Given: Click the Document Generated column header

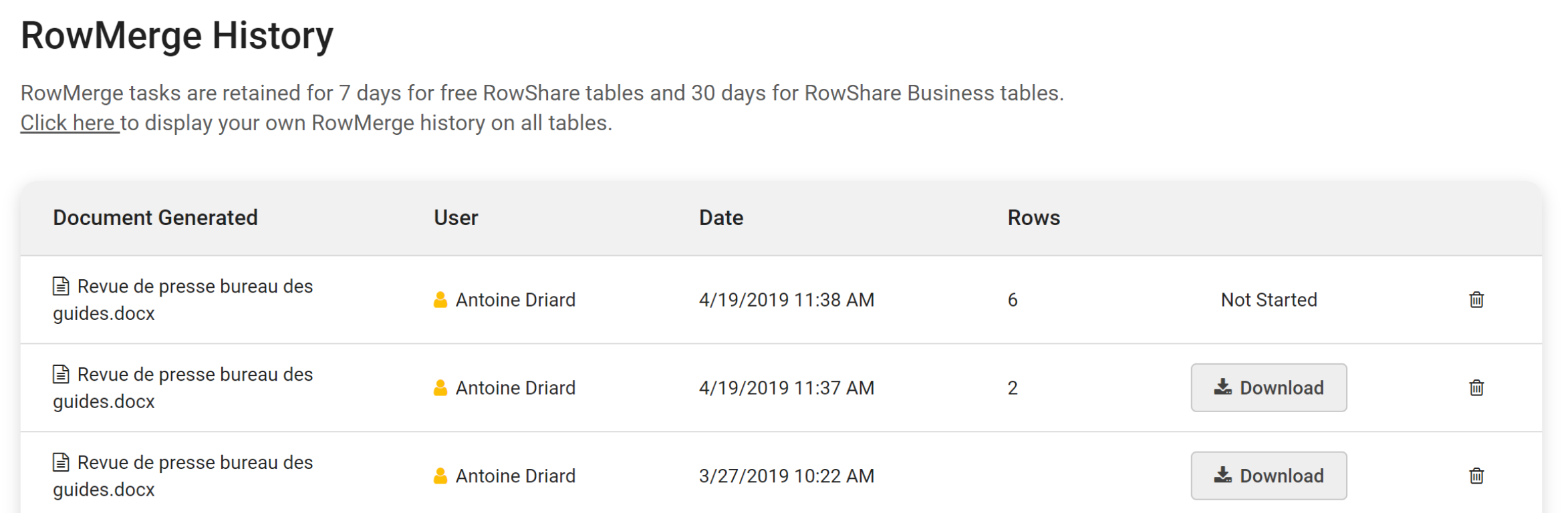Looking at the screenshot, I should (155, 218).
